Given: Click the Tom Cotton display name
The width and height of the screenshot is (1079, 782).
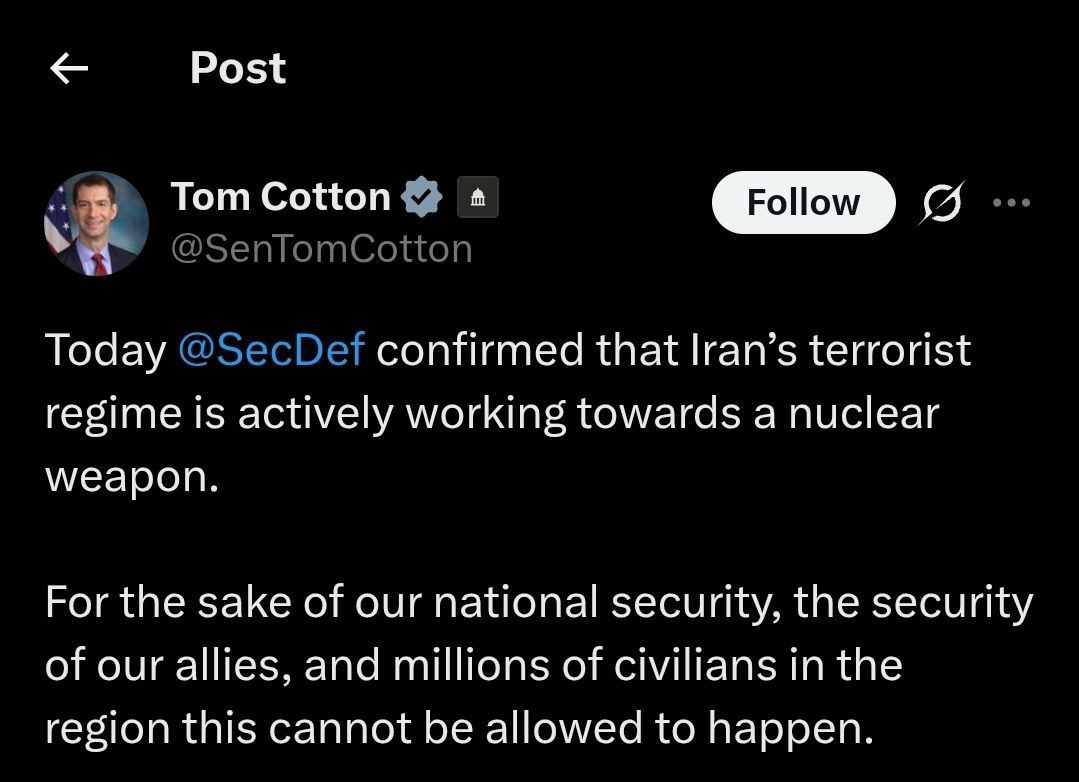Looking at the screenshot, I should coord(280,196).
